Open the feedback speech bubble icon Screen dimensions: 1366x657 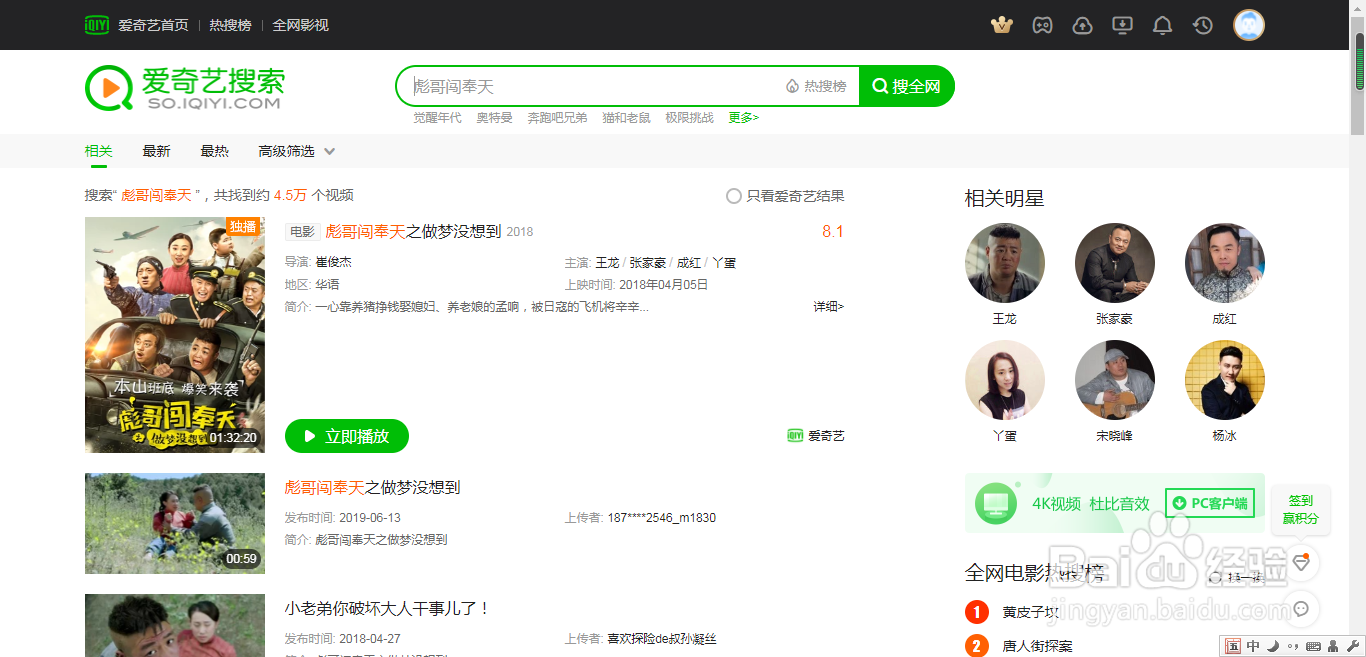[1301, 610]
